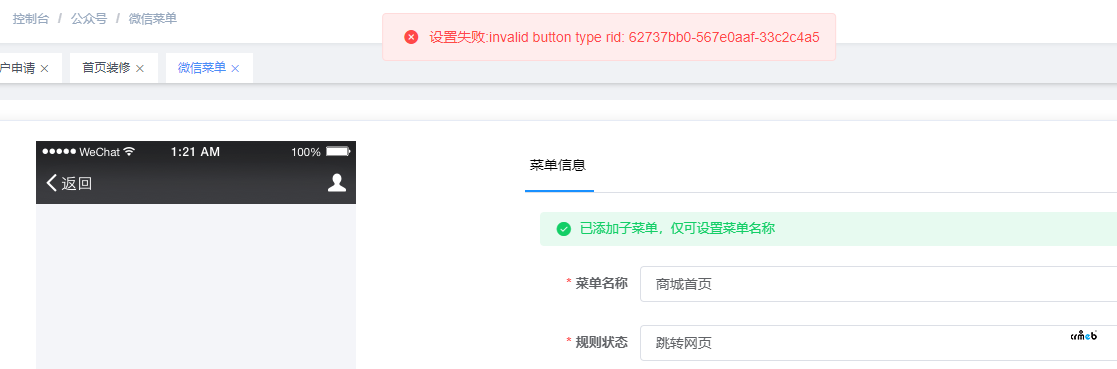Image resolution: width=1117 pixels, height=369 pixels.
Task: Click the back chevron next to 返回
Action: (51, 183)
